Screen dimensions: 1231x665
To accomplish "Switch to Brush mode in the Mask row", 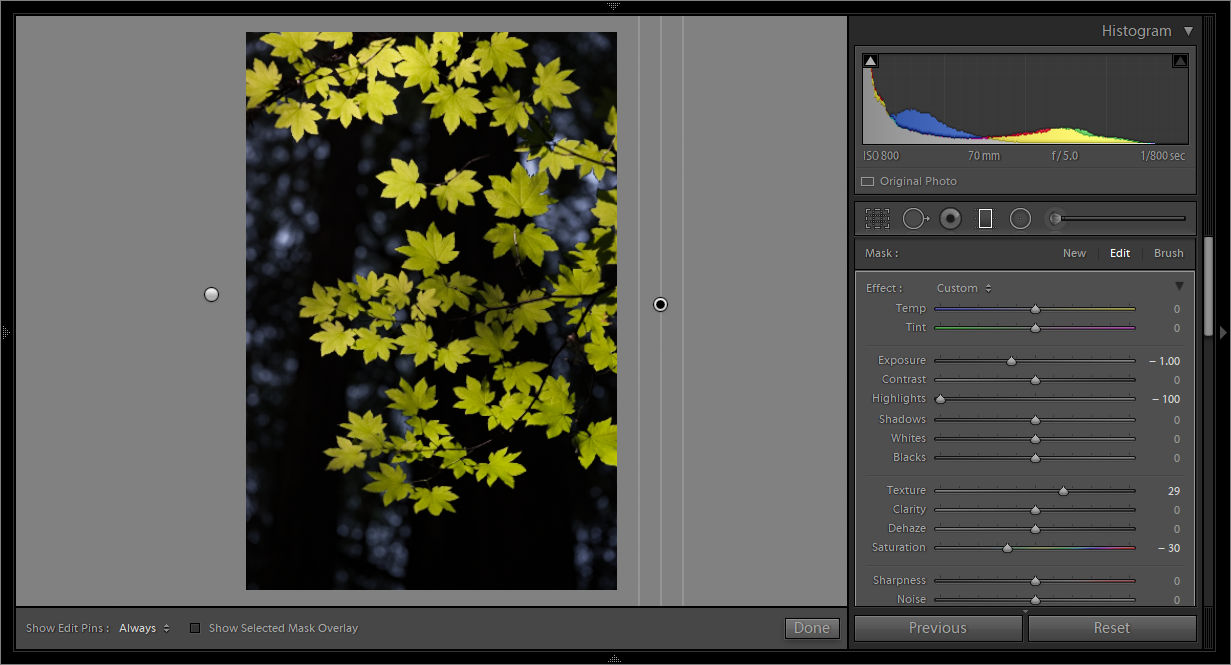I will pyautogui.click(x=1168, y=253).
